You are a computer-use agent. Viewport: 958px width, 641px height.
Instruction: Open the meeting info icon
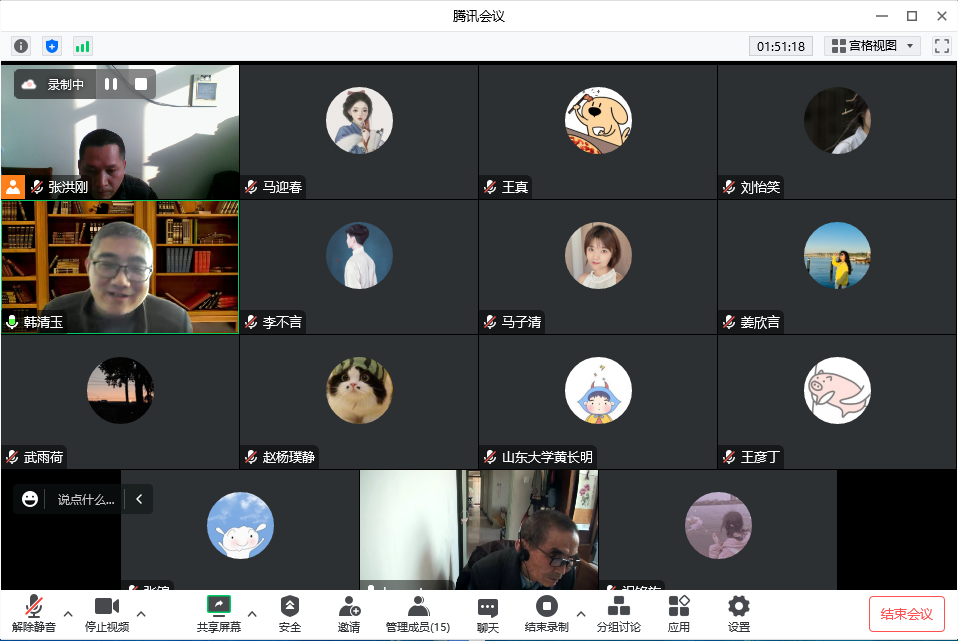click(x=21, y=46)
